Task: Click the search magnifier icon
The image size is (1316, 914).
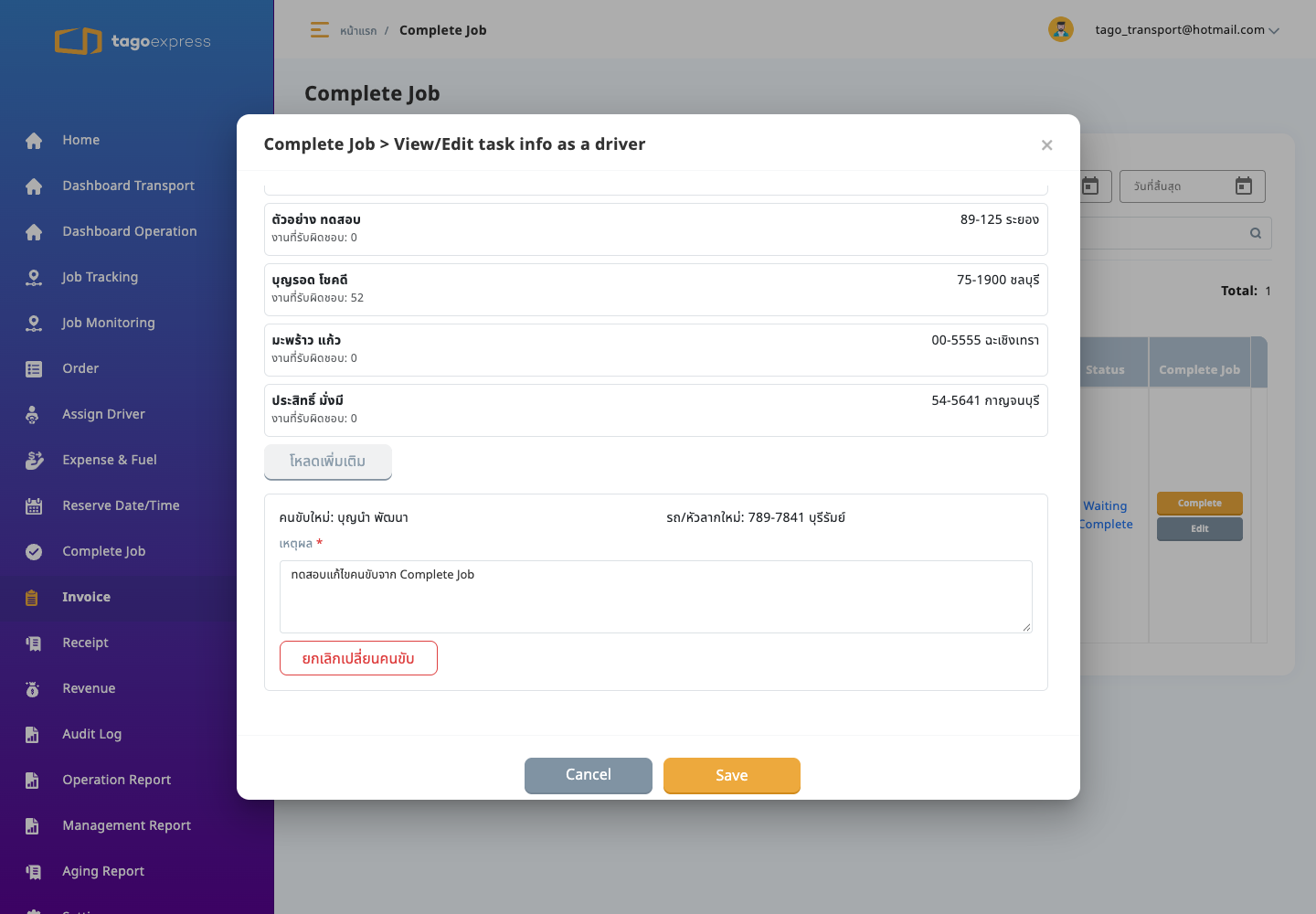Action: (1256, 233)
